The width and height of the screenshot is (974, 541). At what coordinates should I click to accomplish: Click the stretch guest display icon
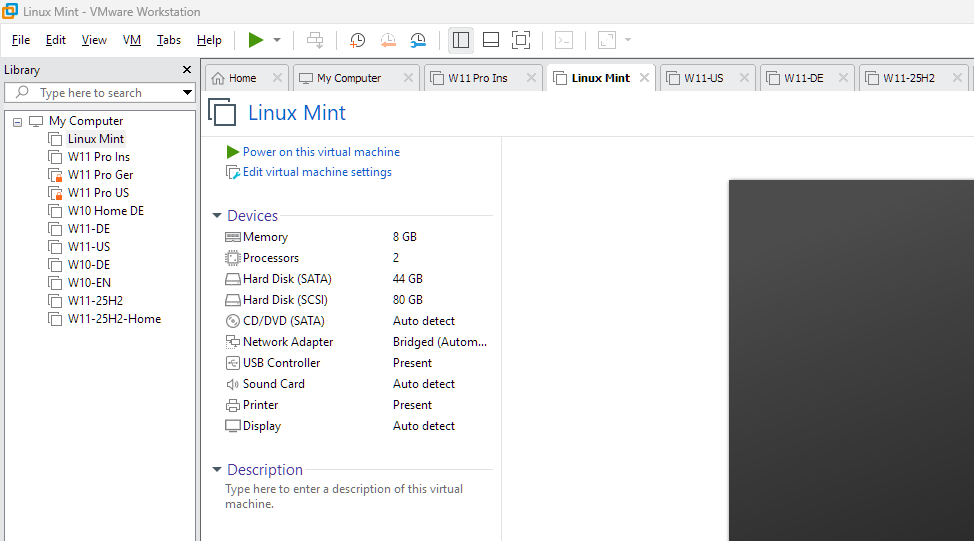[607, 40]
